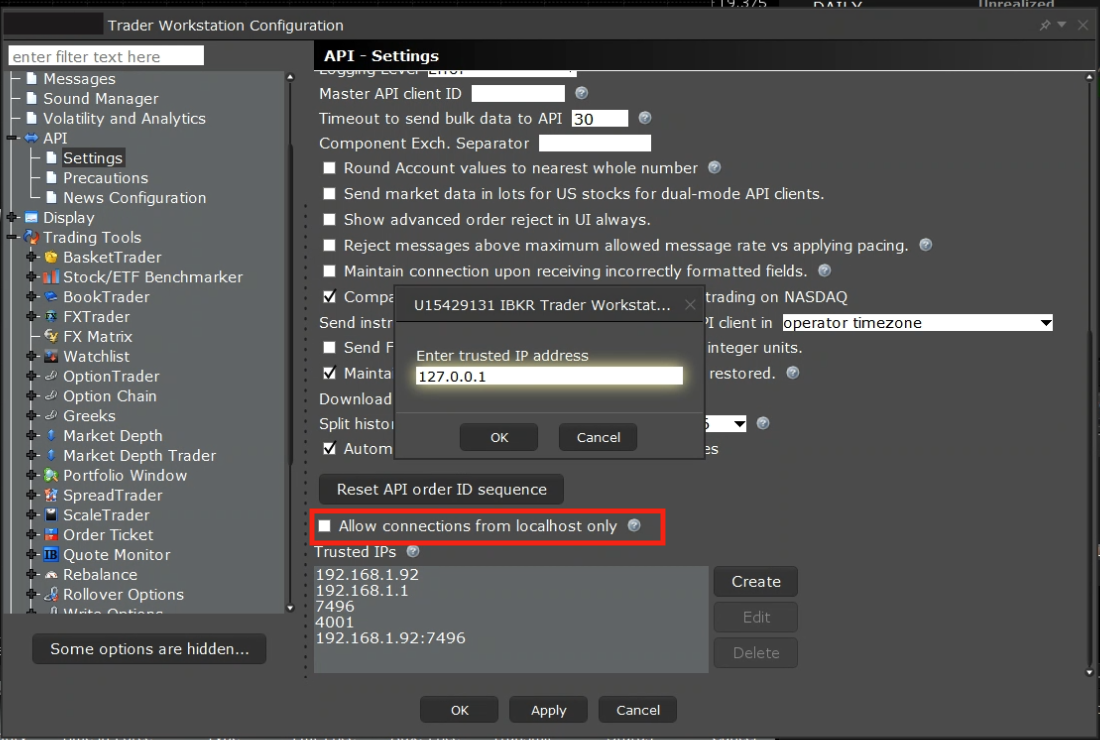Click the BasketTrader icon in tree
This screenshot has height=740, width=1100.
51,257
